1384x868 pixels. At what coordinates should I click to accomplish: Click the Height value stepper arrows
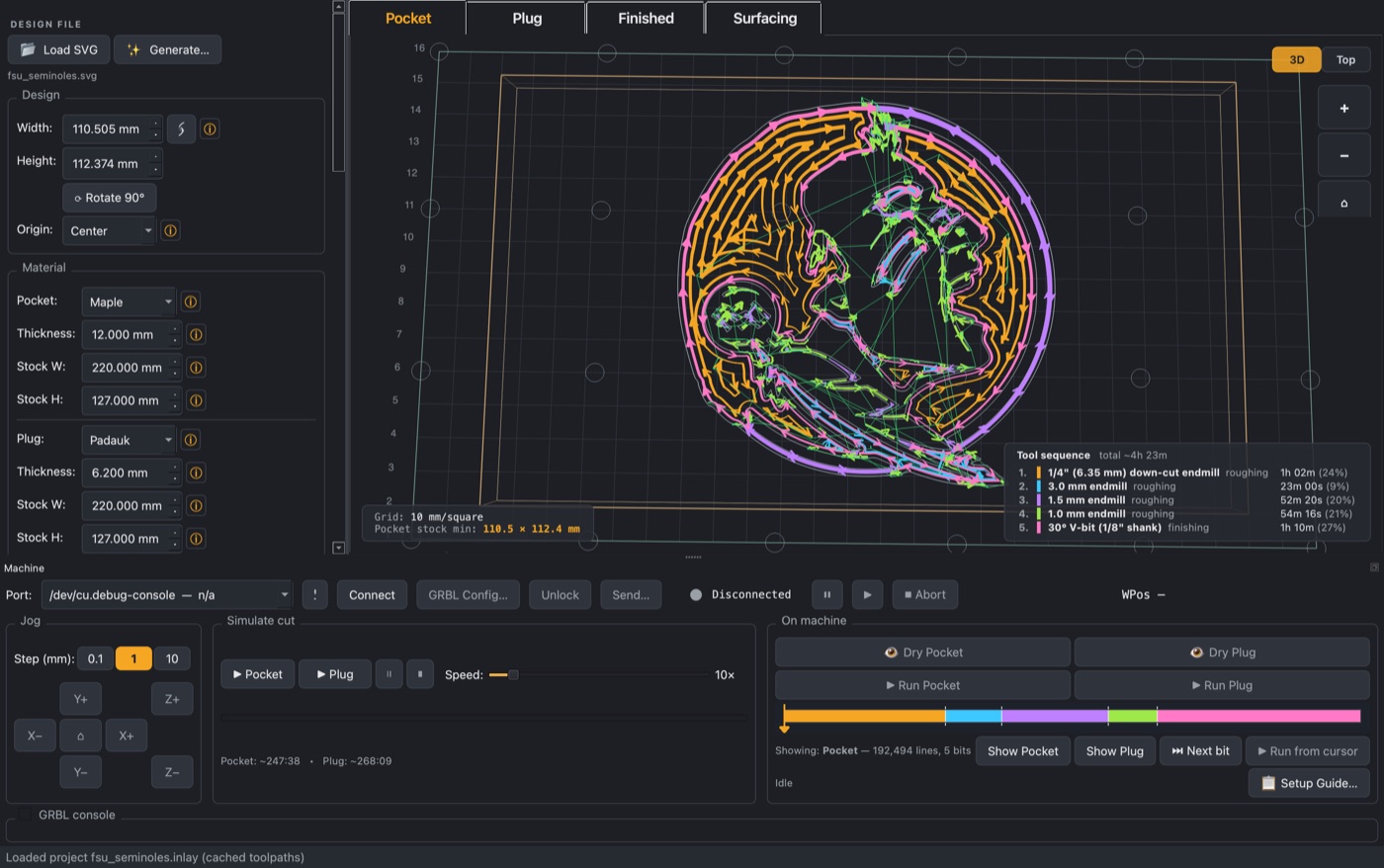click(x=155, y=163)
